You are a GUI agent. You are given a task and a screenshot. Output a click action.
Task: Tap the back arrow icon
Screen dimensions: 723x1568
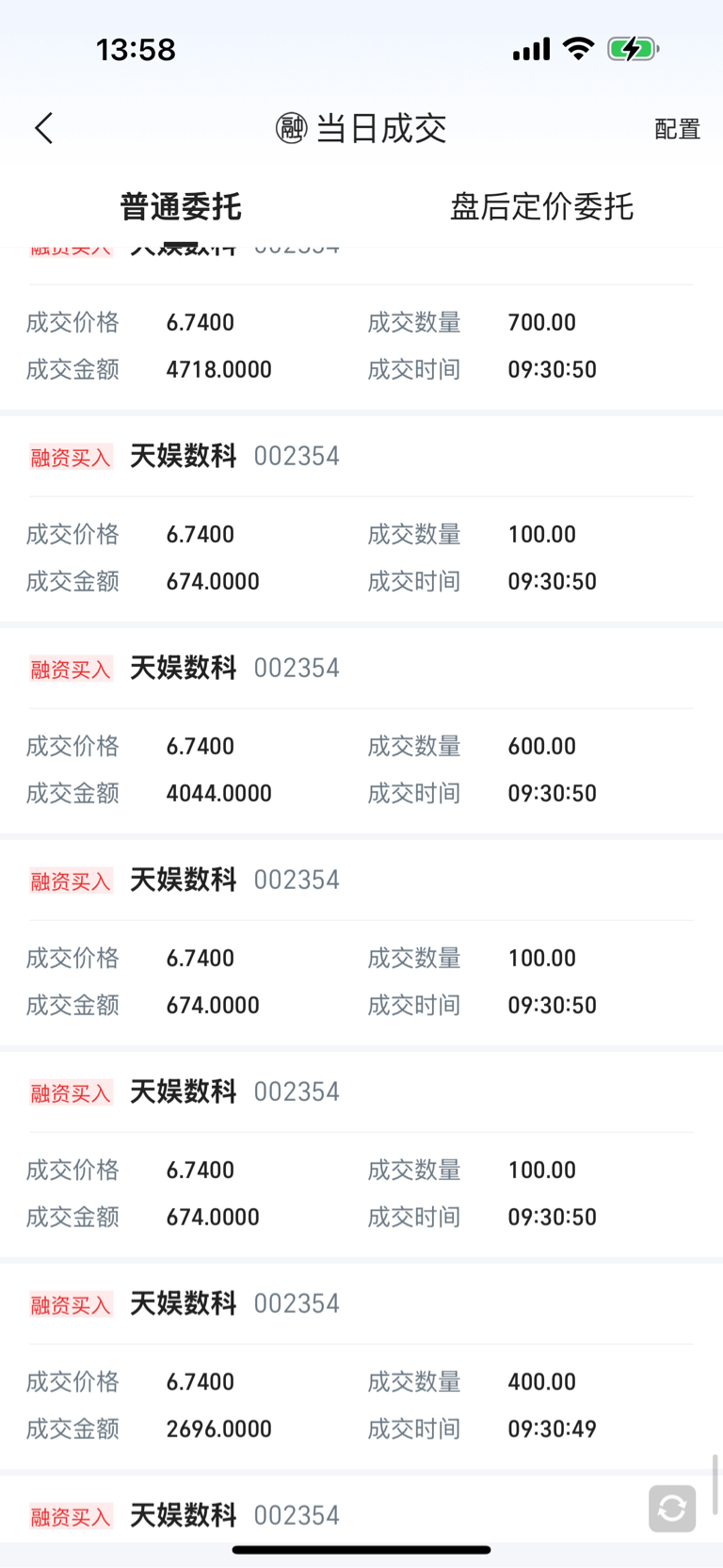(44, 128)
